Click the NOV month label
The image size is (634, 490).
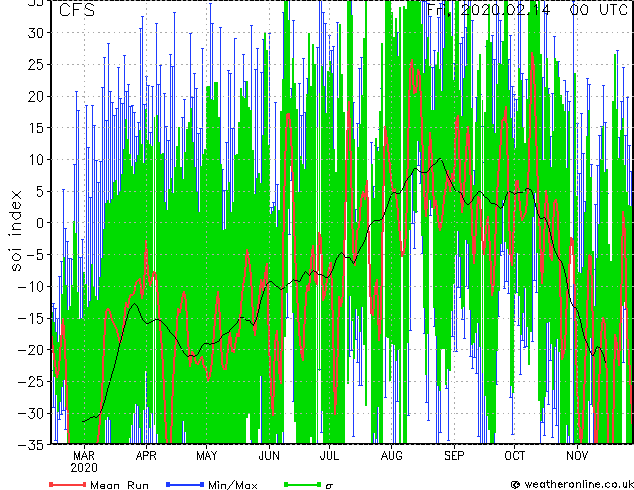tap(577, 456)
